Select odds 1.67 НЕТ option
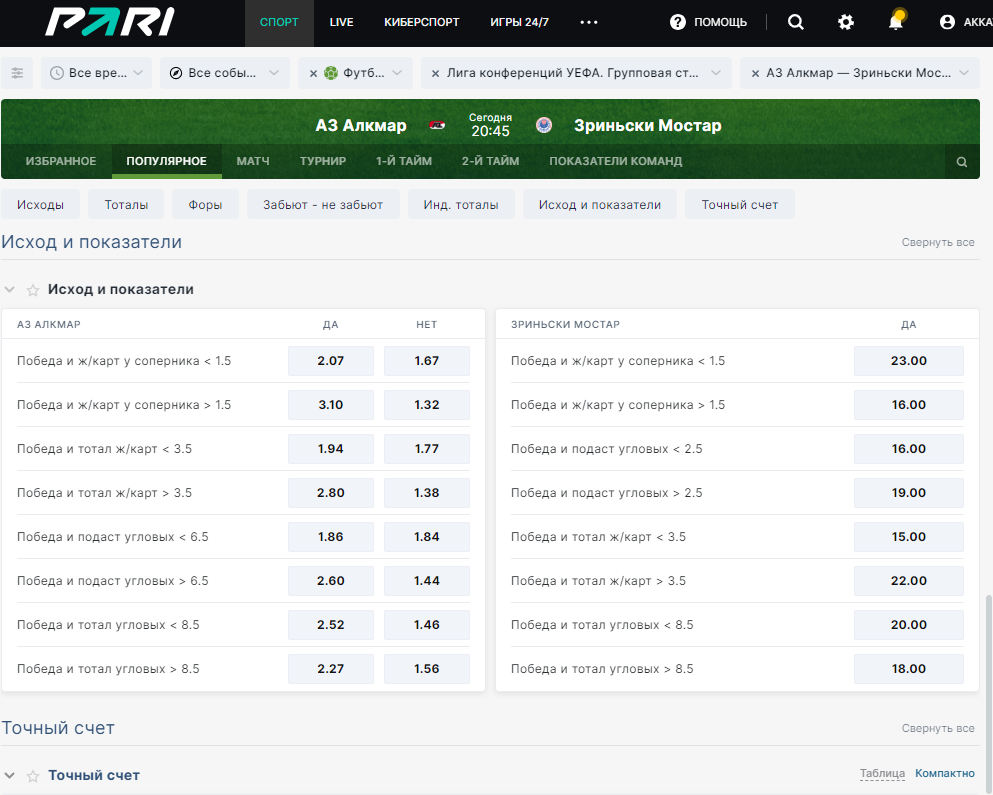This screenshot has height=795, width=993. coord(427,361)
